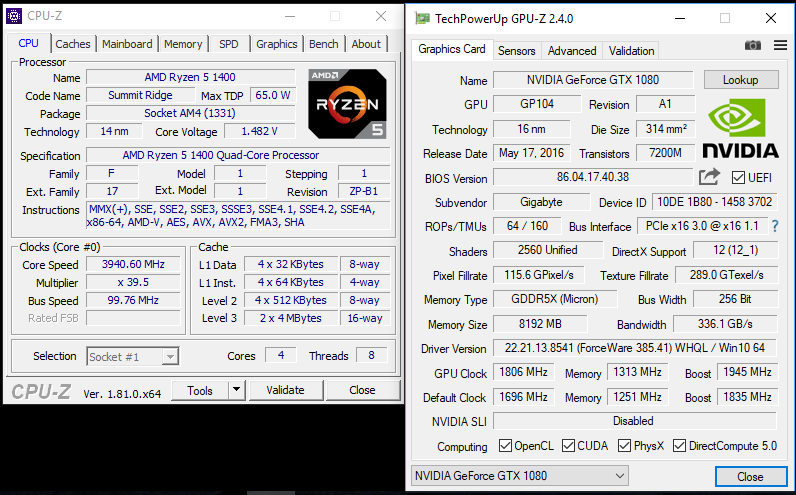The width and height of the screenshot is (796, 495).
Task: Click the Revision value ZP-B1
Action: (364, 191)
